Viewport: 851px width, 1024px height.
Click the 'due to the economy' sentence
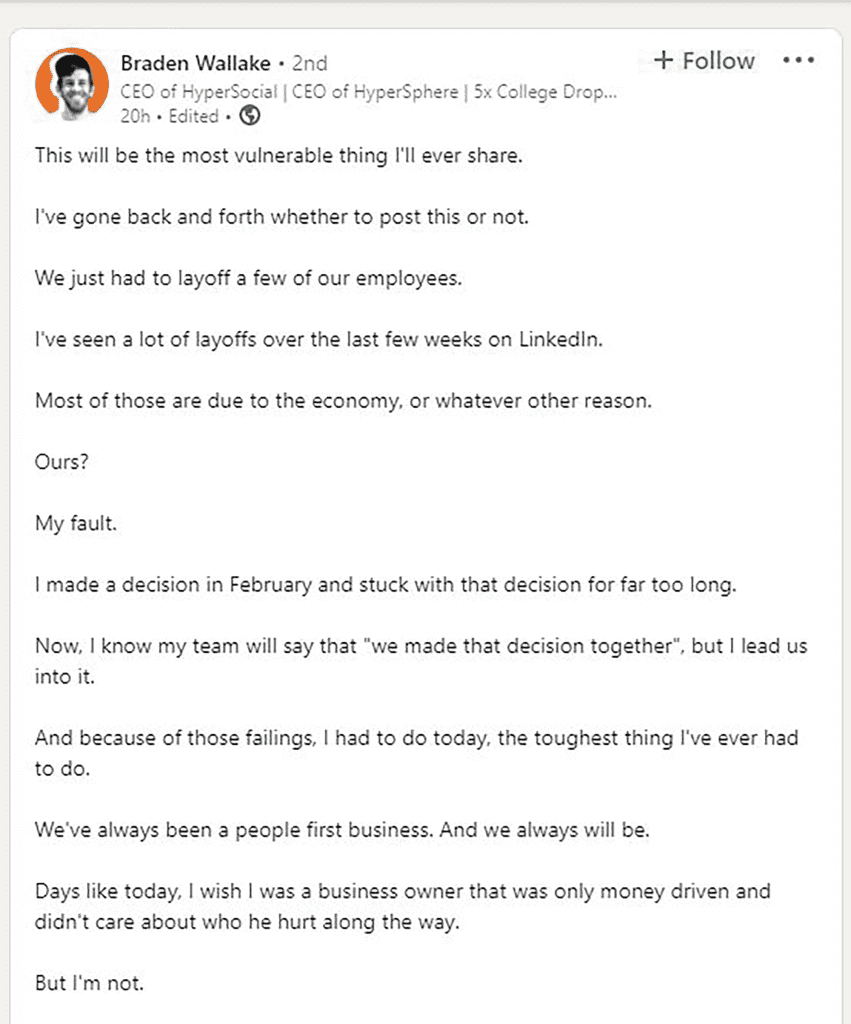[343, 400]
